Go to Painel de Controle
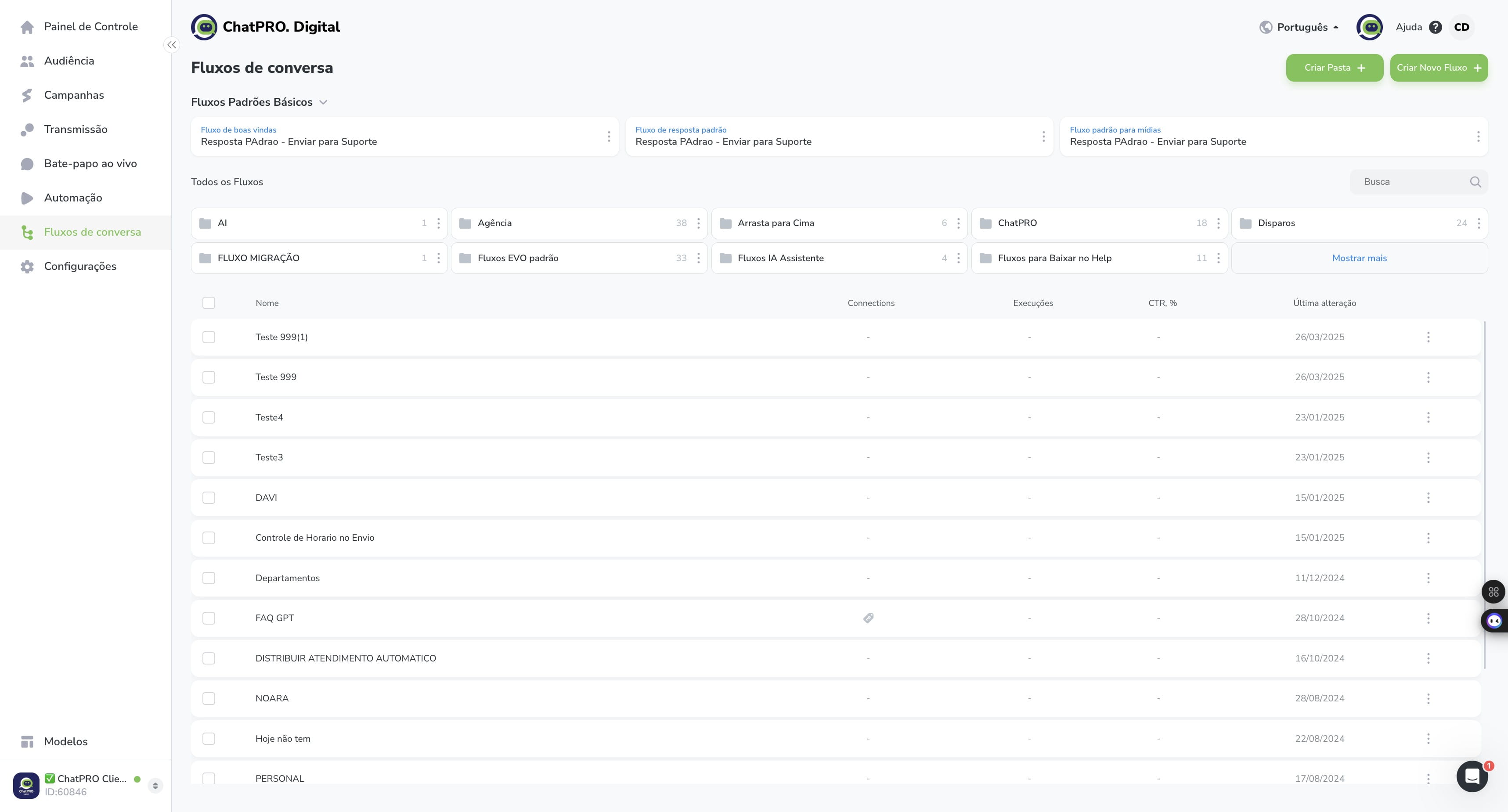Viewport: 1508px width, 812px height. coord(86,27)
